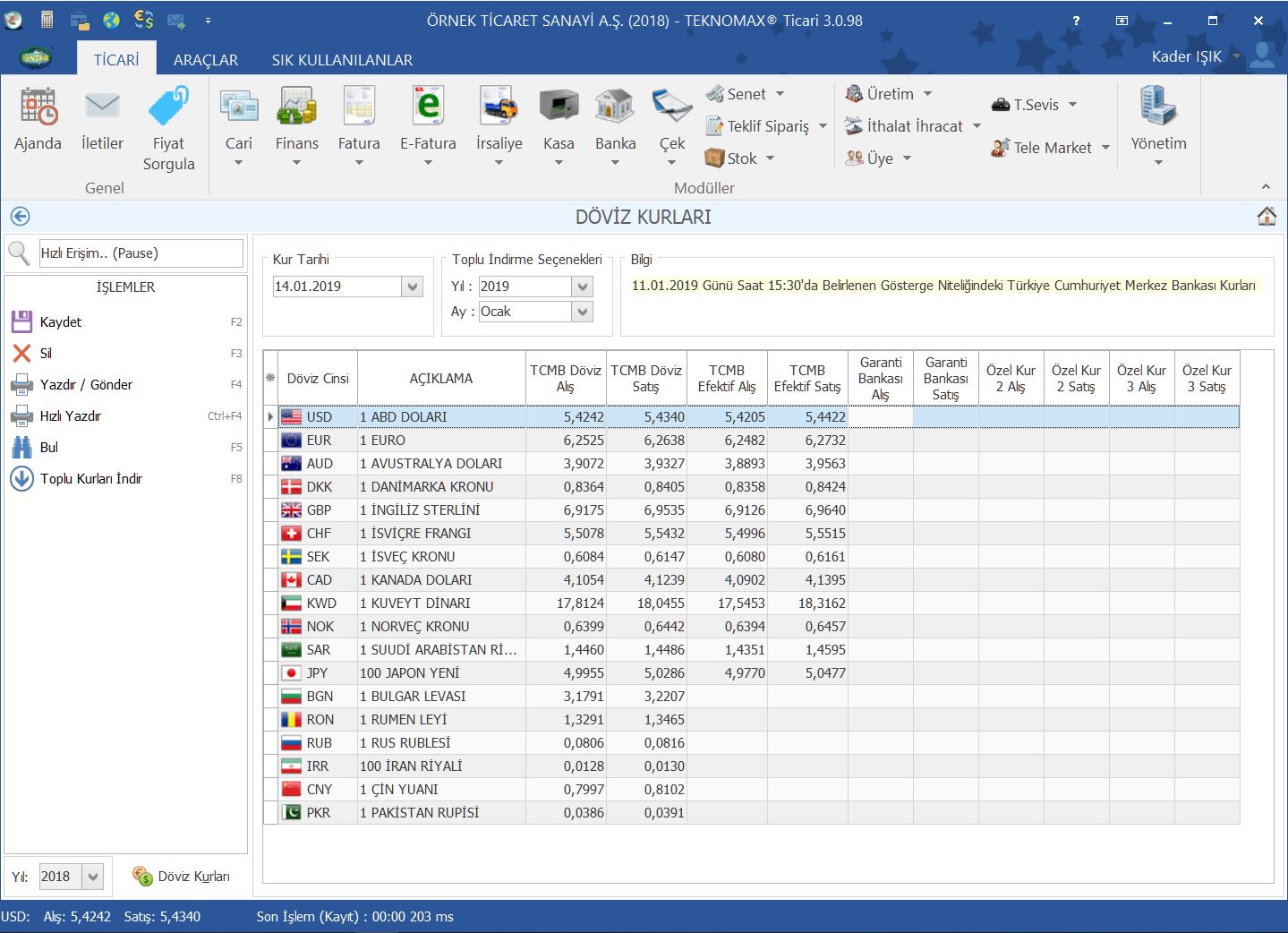The height and width of the screenshot is (933, 1288).
Task: Open Fiyat Sorgula price tag tool
Action: tap(168, 107)
